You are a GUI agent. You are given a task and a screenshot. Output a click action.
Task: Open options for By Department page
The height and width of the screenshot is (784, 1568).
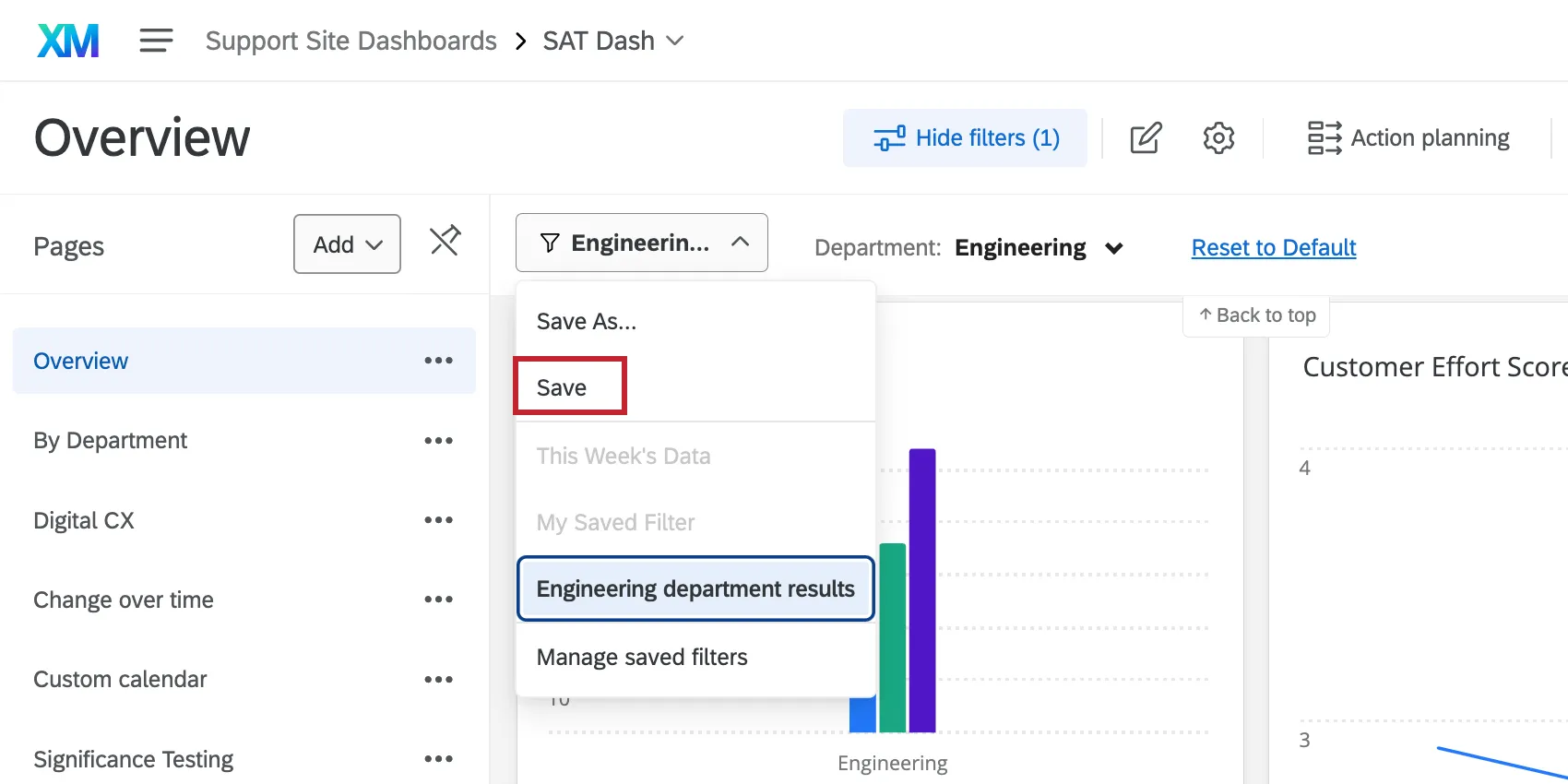click(438, 441)
